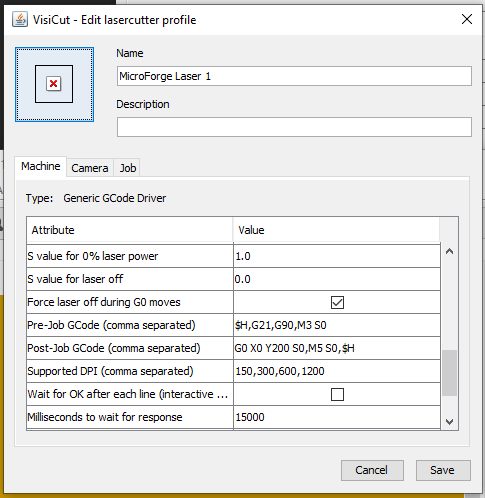The image size is (485, 498).
Task: Uncheck Force laser off during G0 moves
Action: (337, 302)
